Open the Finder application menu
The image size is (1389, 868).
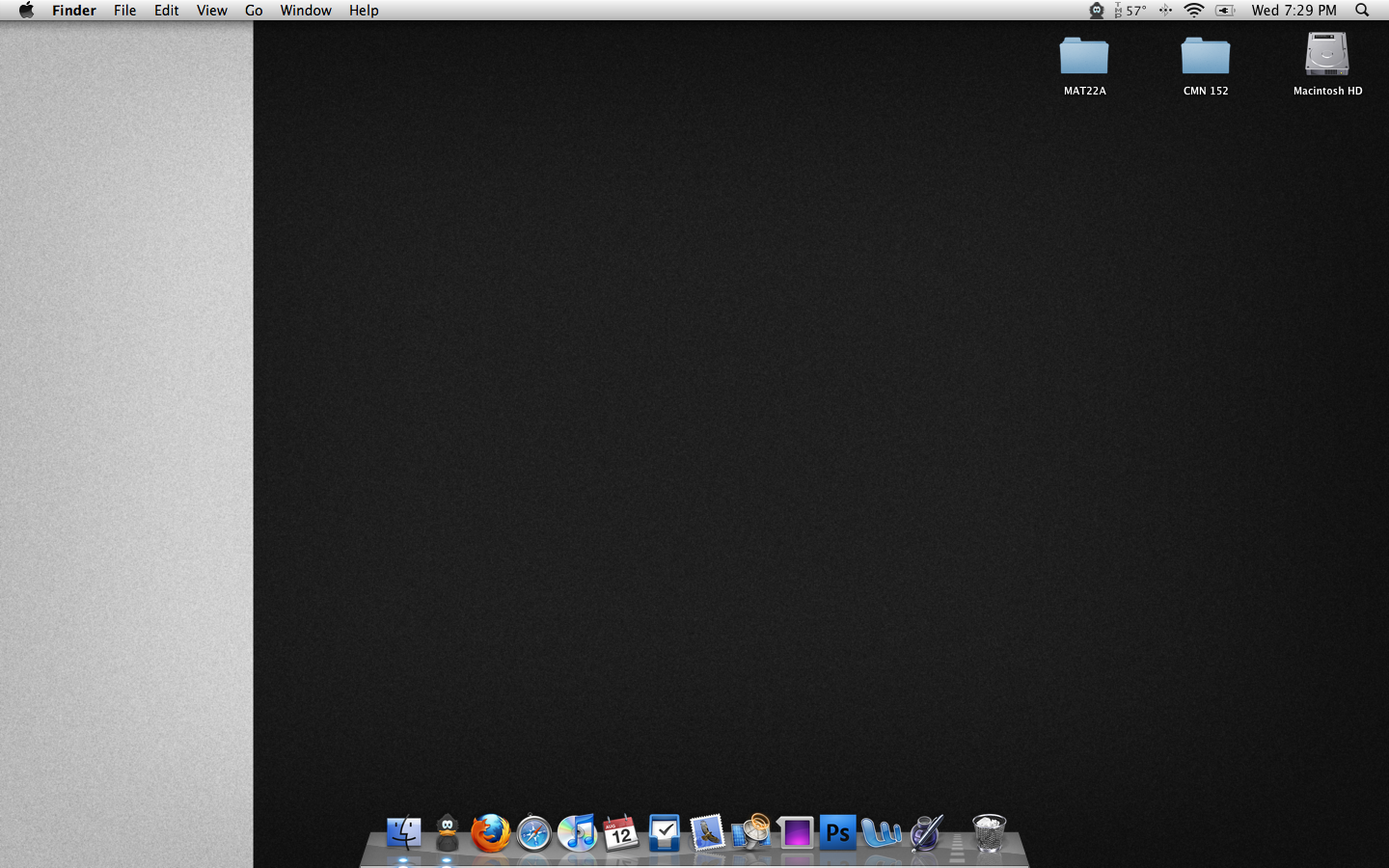coord(74,10)
